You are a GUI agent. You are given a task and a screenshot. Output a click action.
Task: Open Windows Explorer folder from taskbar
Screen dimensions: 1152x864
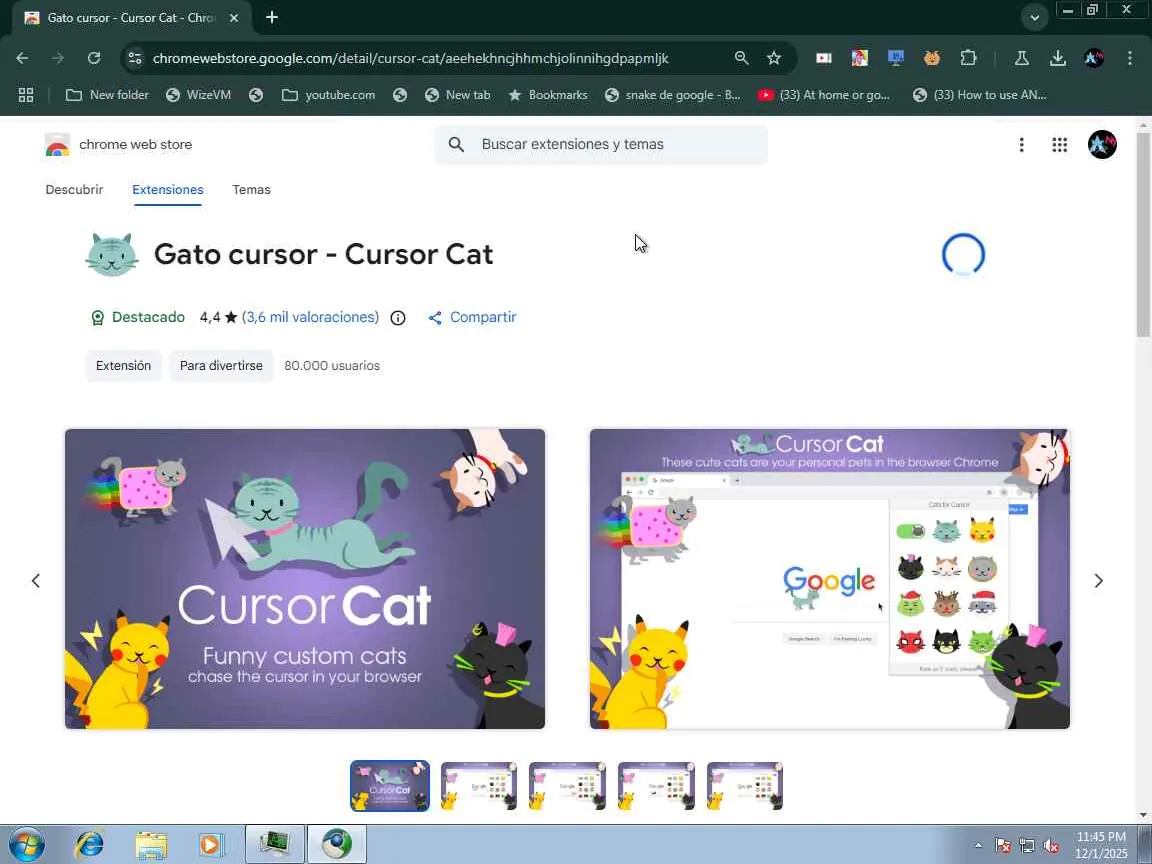tap(151, 844)
